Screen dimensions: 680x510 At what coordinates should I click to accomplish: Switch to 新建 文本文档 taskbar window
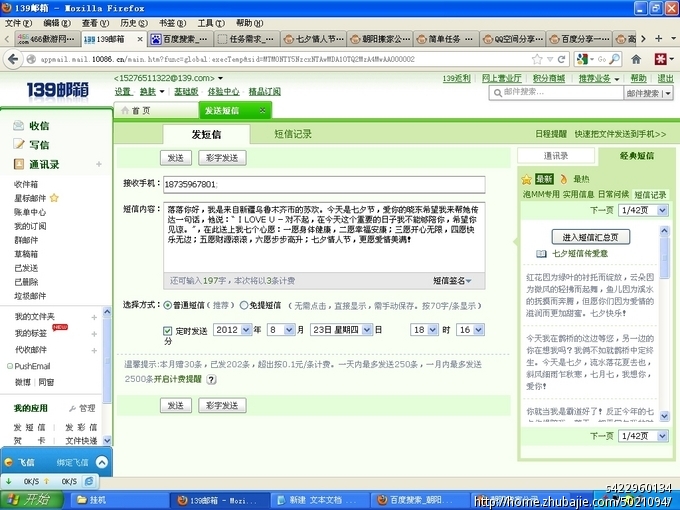tap(320, 500)
